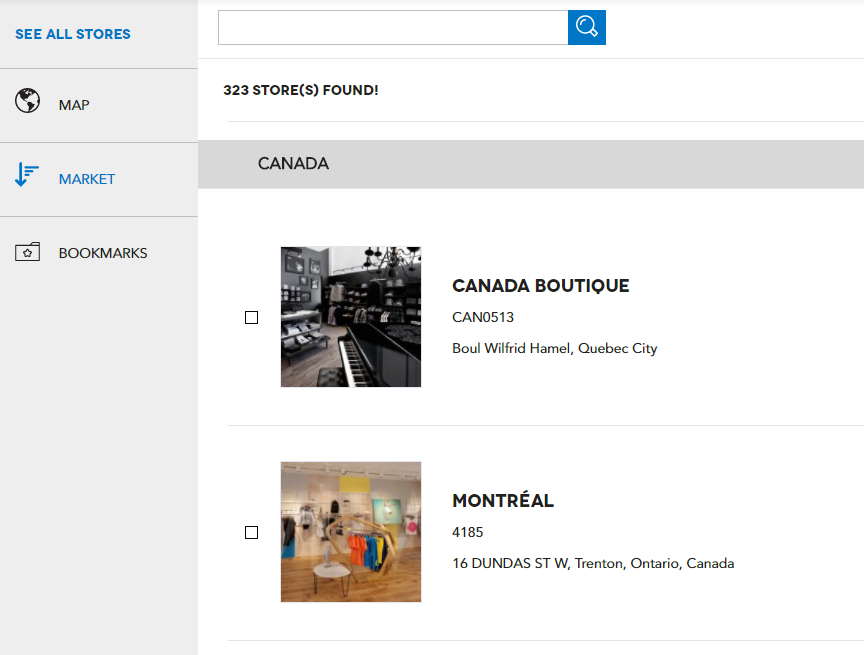This screenshot has width=864, height=655.
Task: Click into the store search field
Action: coord(393,27)
